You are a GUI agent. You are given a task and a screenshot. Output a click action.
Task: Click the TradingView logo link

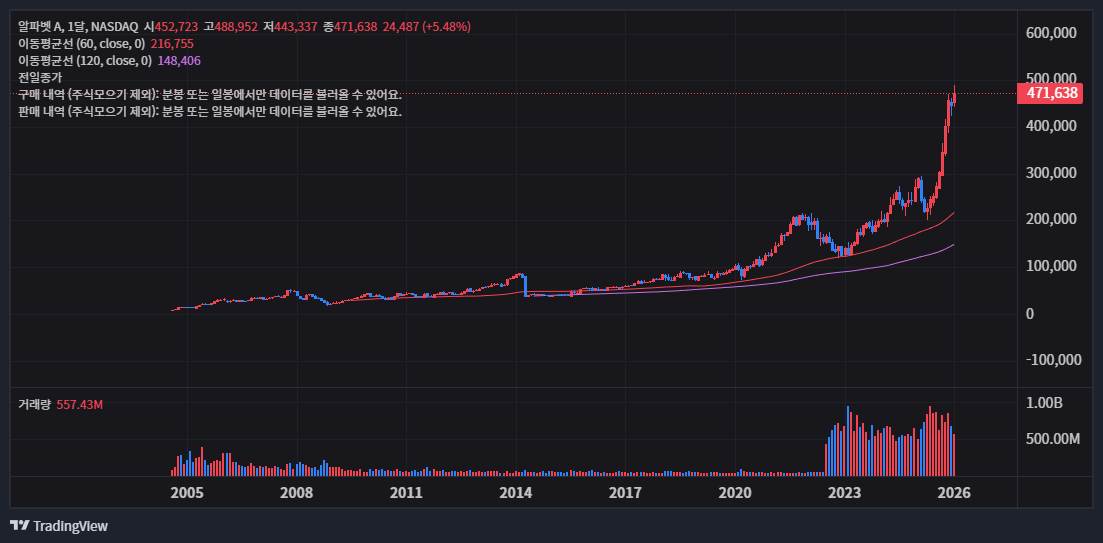pos(59,526)
